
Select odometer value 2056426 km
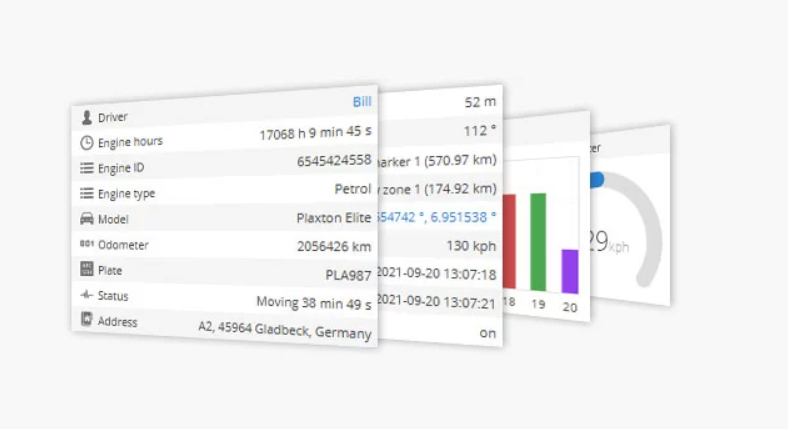pos(334,247)
